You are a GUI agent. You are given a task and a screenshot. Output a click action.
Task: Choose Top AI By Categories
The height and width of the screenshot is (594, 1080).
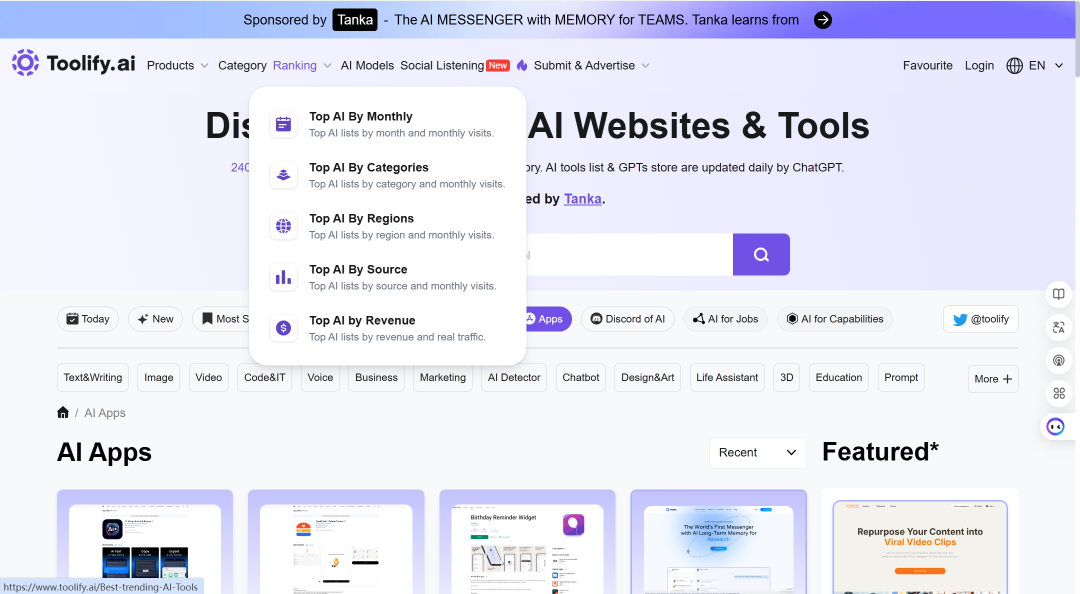click(x=387, y=175)
